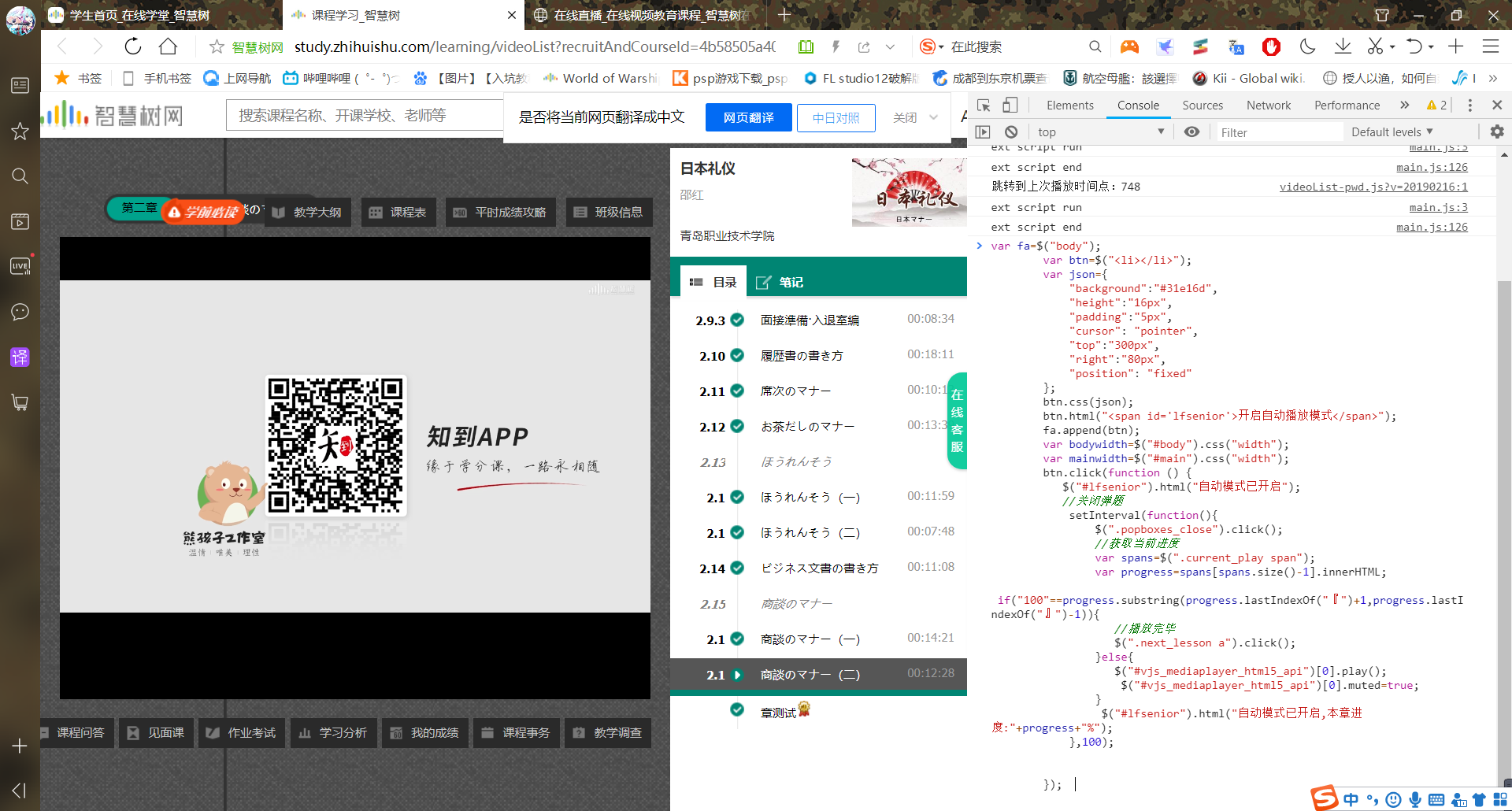Open DevTools console settings gear
The width and height of the screenshot is (1512, 811).
click(1497, 131)
